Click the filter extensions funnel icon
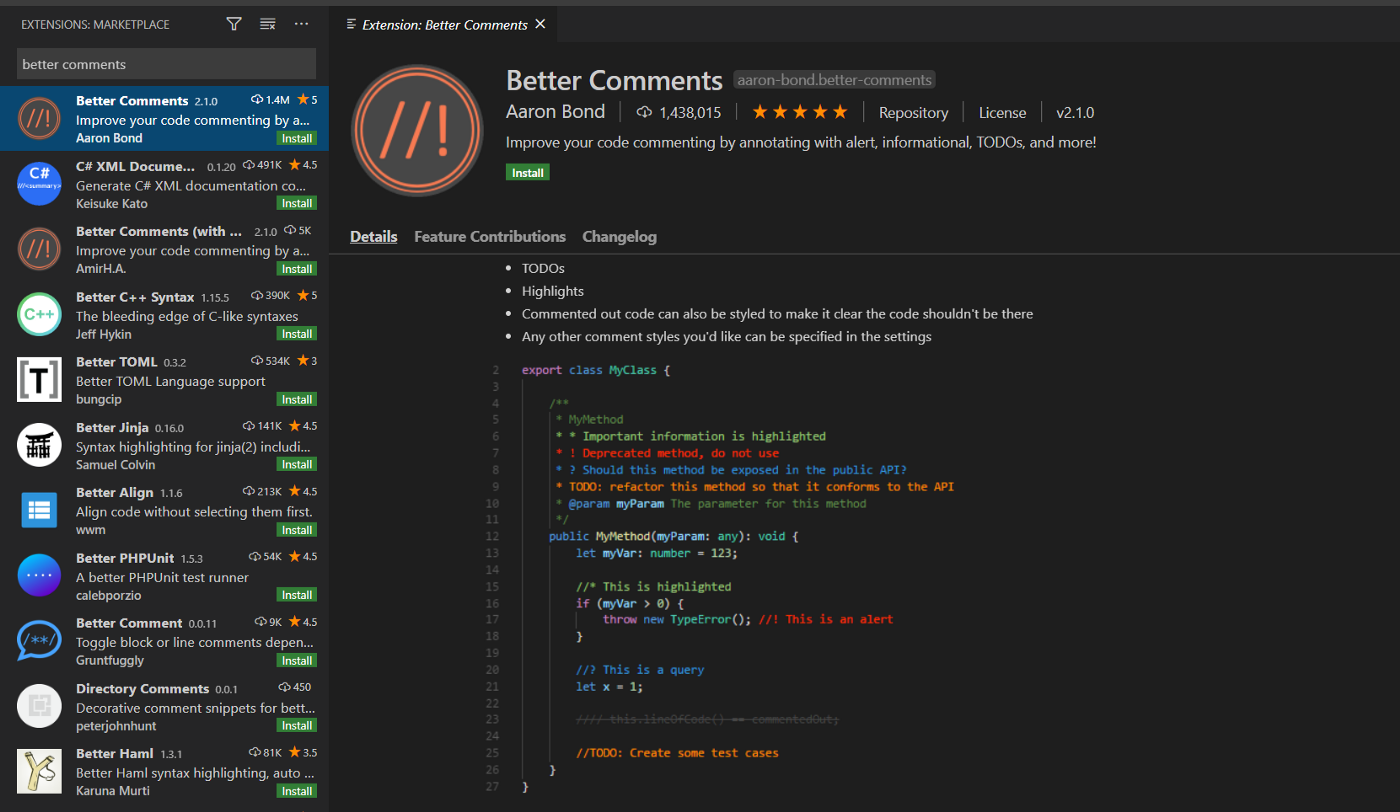Image resolution: width=1400 pixels, height=812 pixels. pos(234,24)
